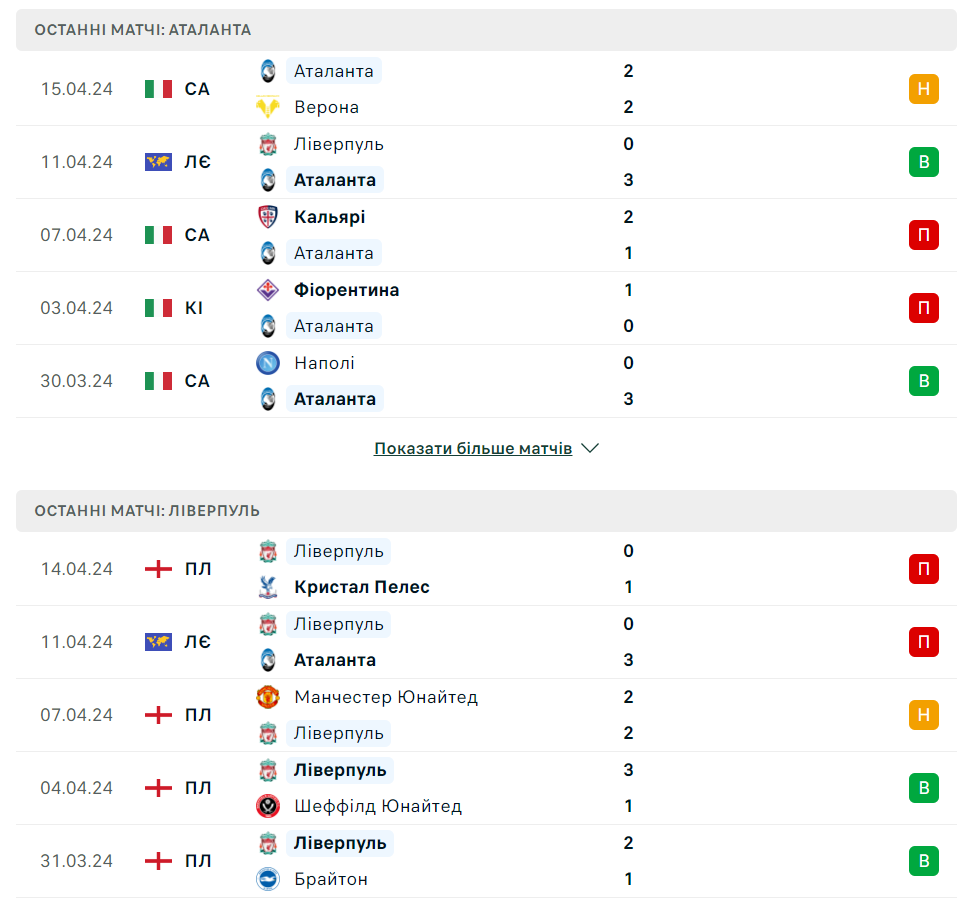Image resolution: width=967 pixels, height=910 pixels.
Task: Click the Italy flag on 03.04.24 cup match
Action: point(159,308)
